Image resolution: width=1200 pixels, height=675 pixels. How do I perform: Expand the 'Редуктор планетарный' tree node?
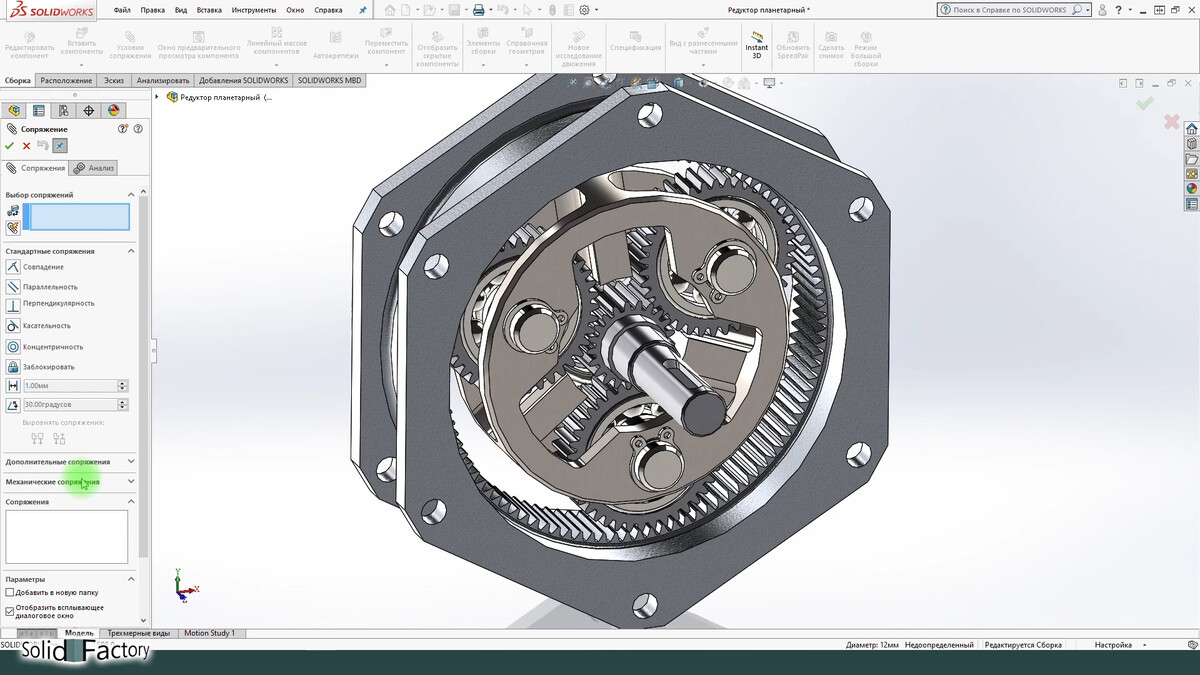pos(157,97)
